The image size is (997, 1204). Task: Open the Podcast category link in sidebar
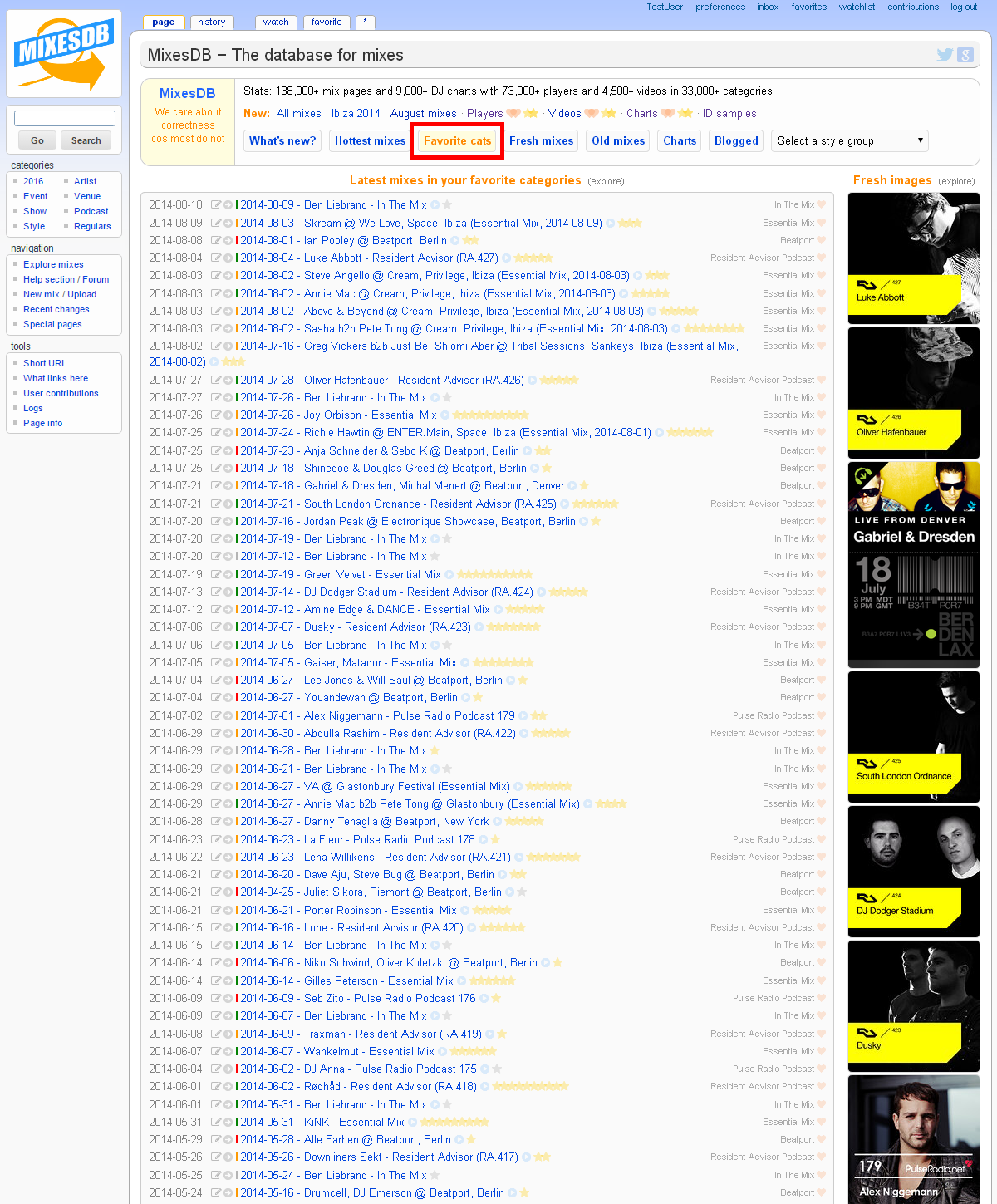(91, 211)
